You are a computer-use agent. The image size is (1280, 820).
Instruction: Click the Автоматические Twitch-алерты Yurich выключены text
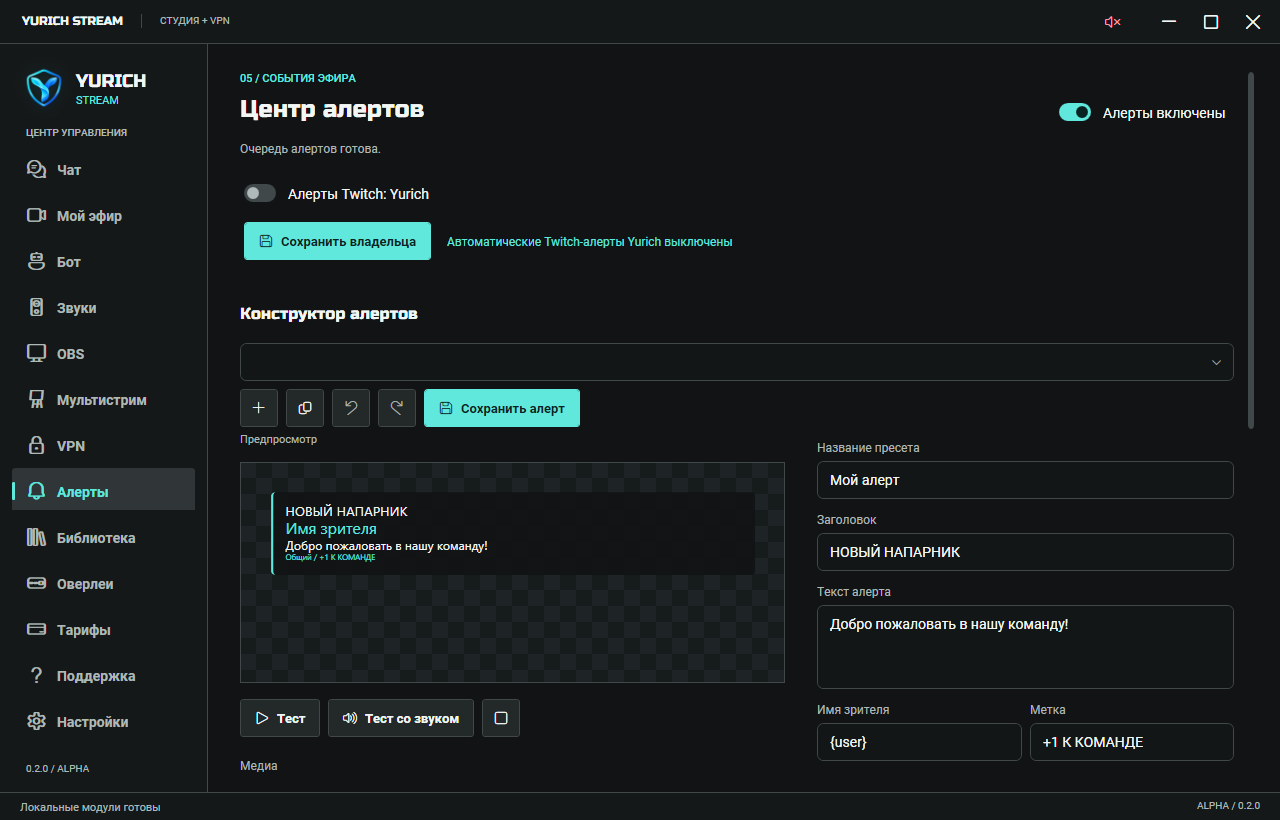tap(589, 242)
